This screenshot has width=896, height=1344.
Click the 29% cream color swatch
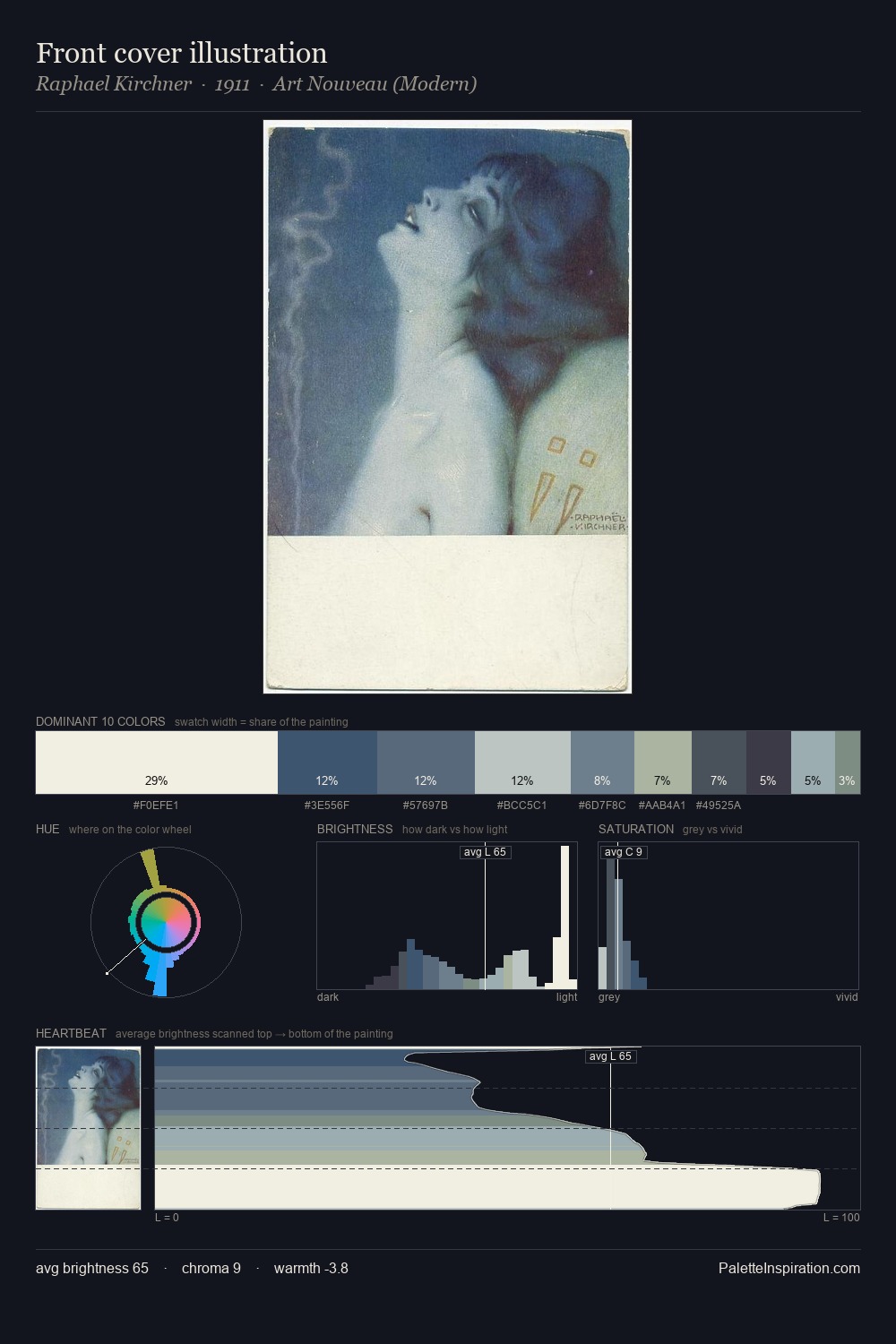click(157, 762)
